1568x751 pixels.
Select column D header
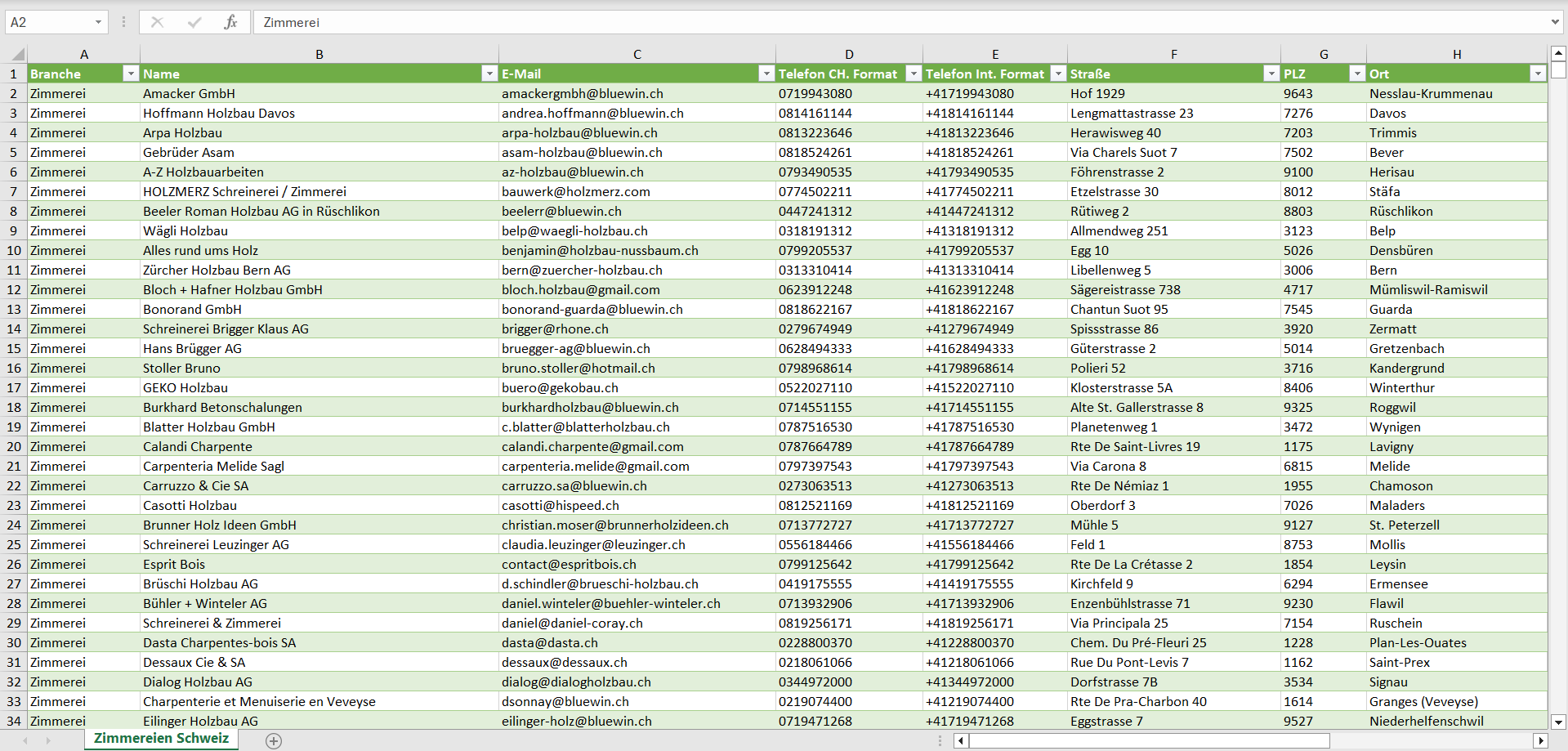click(849, 55)
